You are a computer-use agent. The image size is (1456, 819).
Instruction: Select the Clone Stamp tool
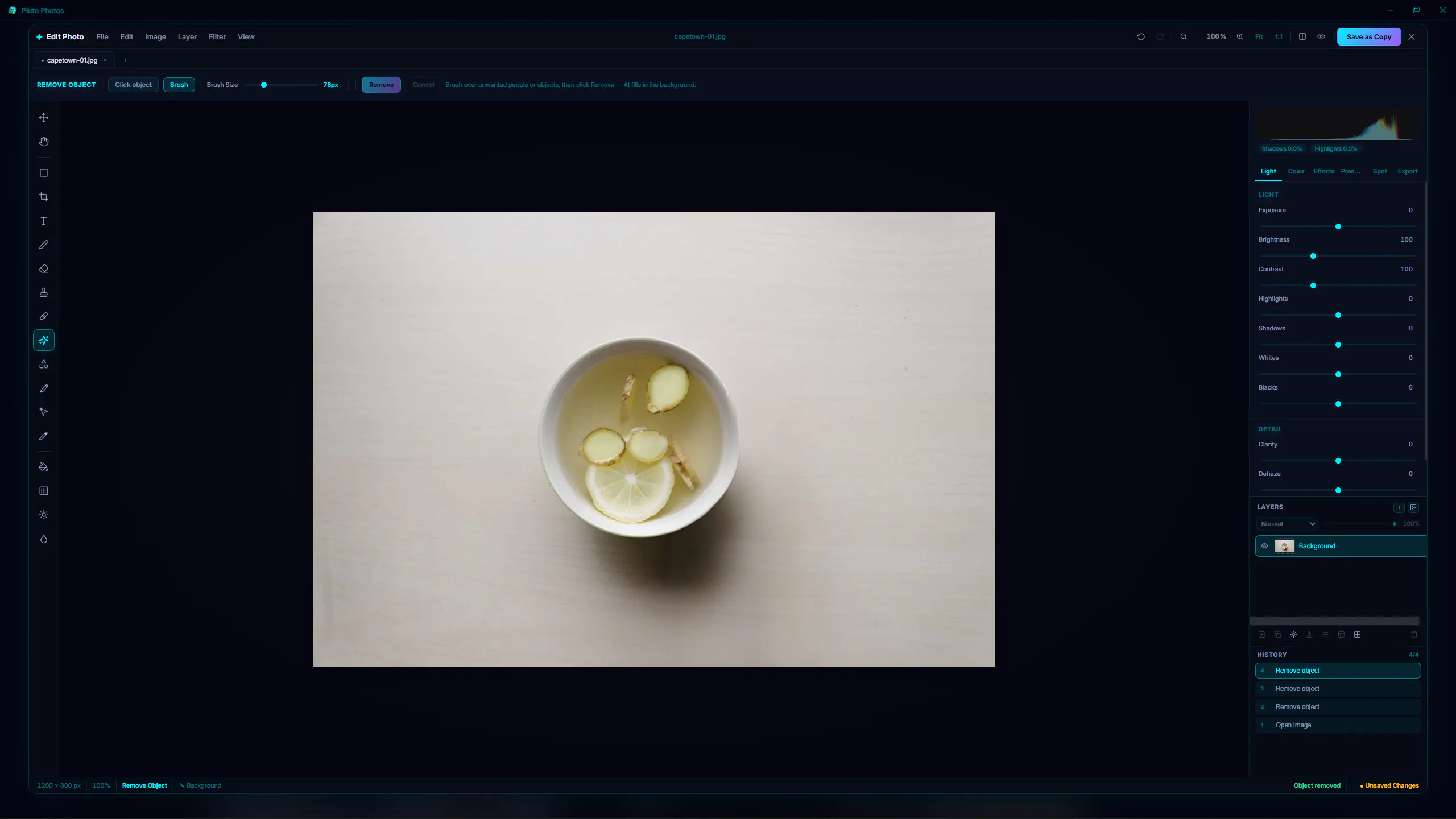[x=44, y=292]
